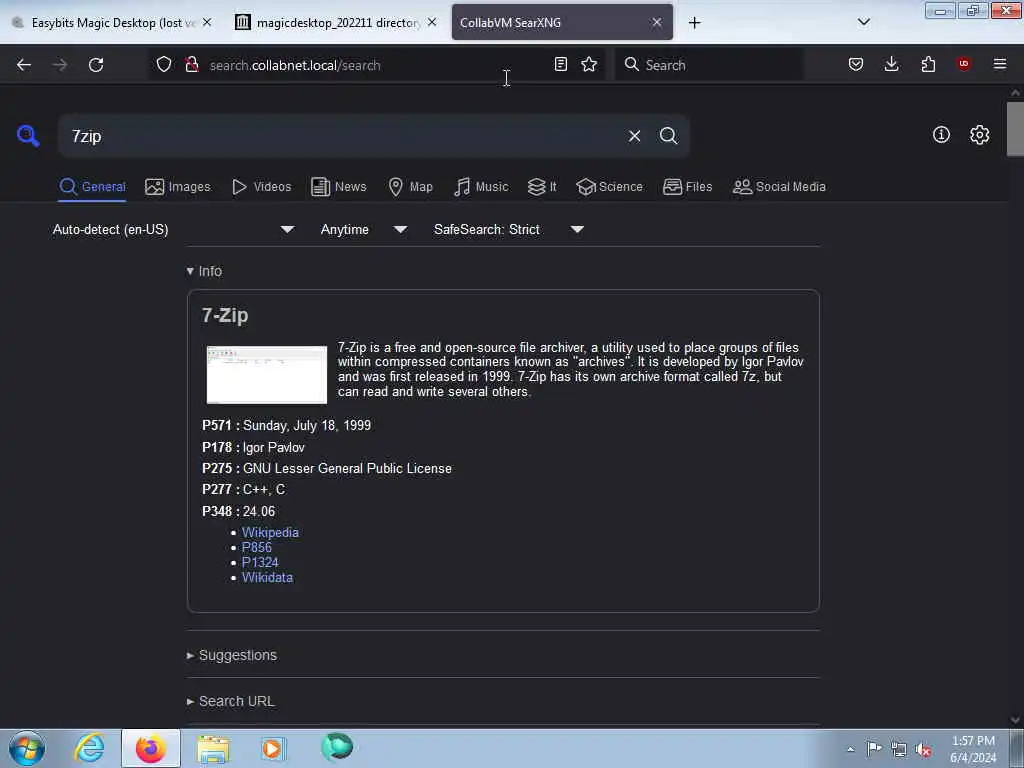The height and width of the screenshot is (768, 1024).
Task: Expand the Suggestions section
Action: click(x=232, y=655)
